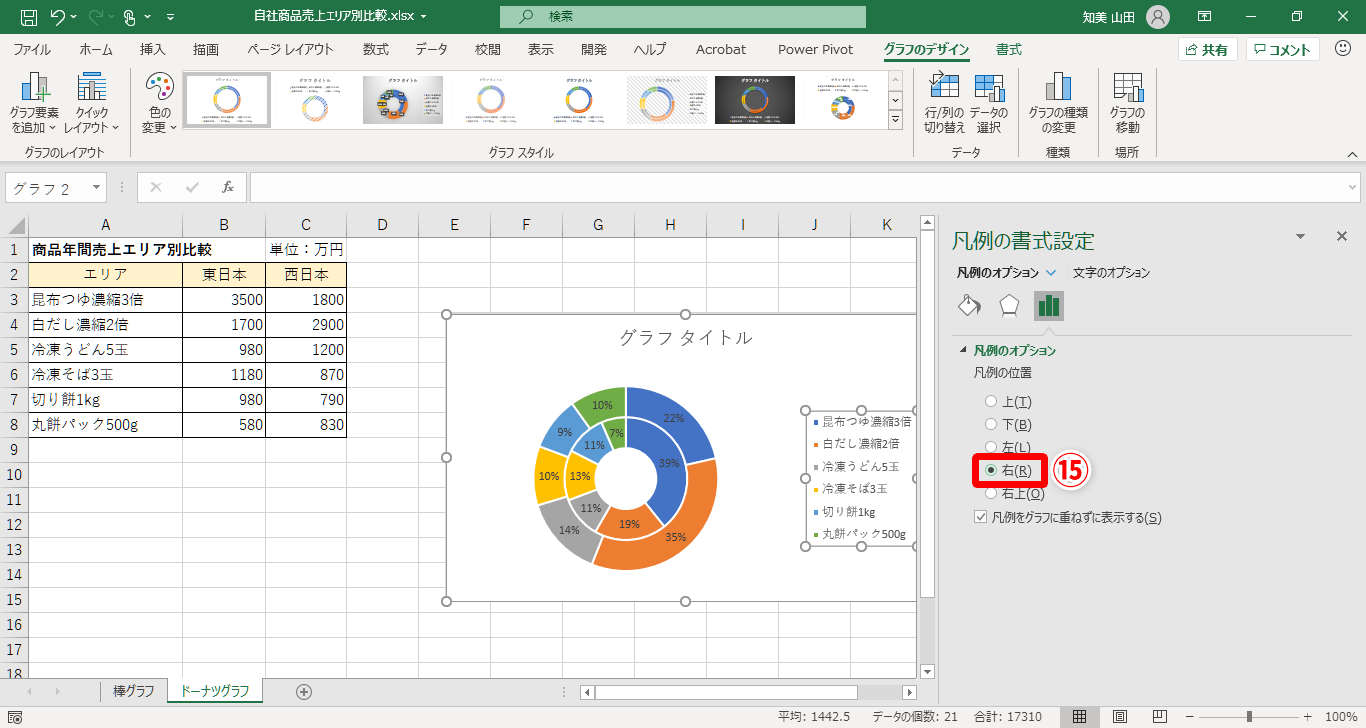Select column A header
The image size is (1366, 728).
point(105,225)
